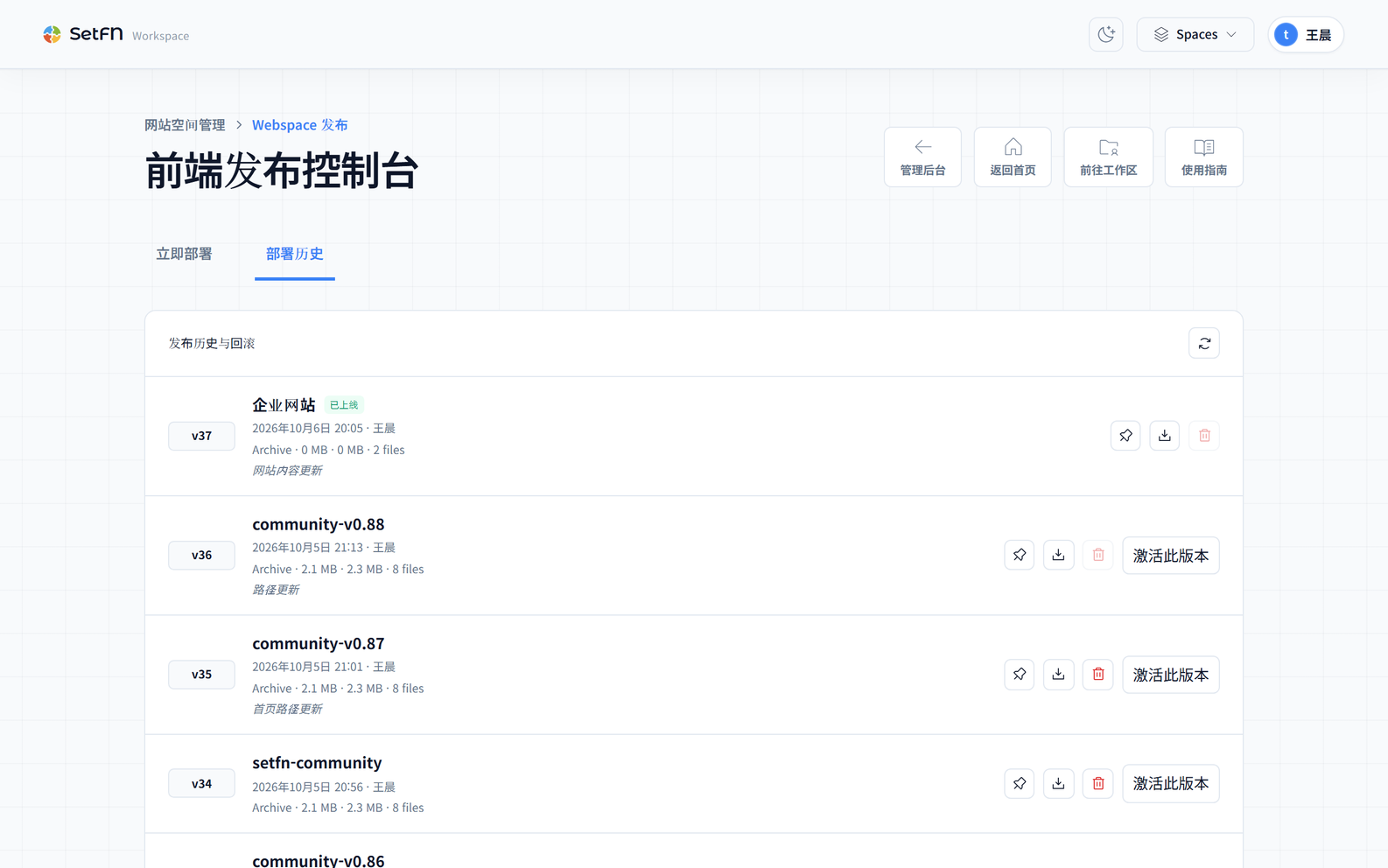Open the Spaces dropdown
1388x868 pixels.
pos(1195,35)
